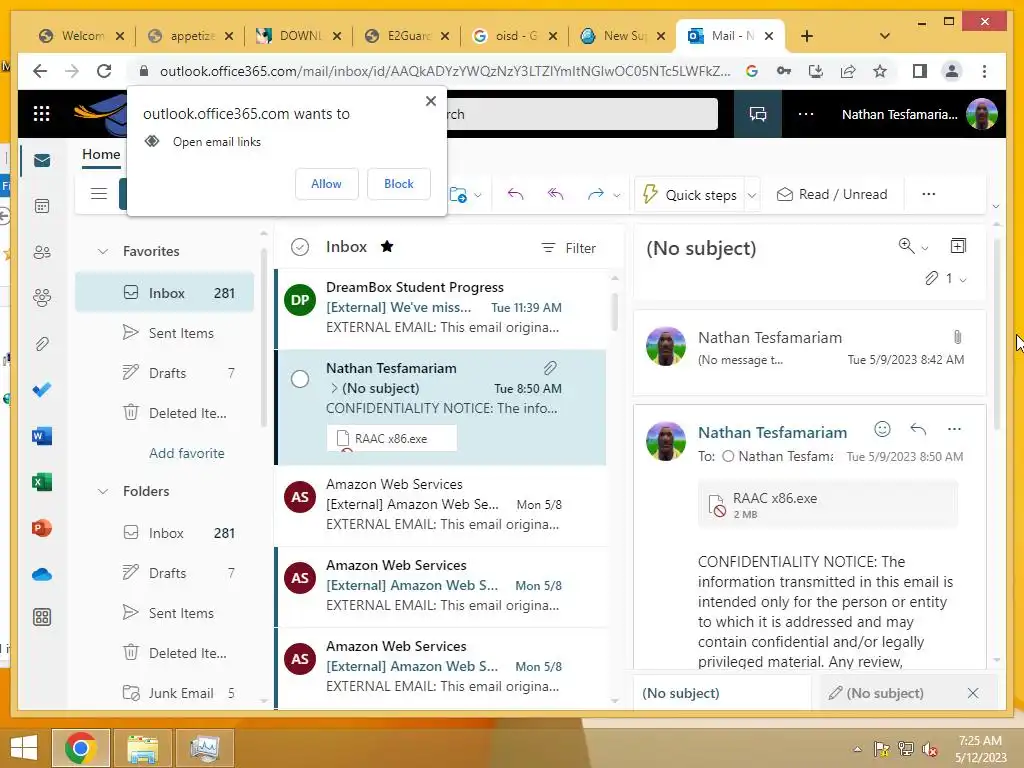Open the Forward options dropdown arrow
This screenshot has height=768, width=1024.
(x=616, y=195)
